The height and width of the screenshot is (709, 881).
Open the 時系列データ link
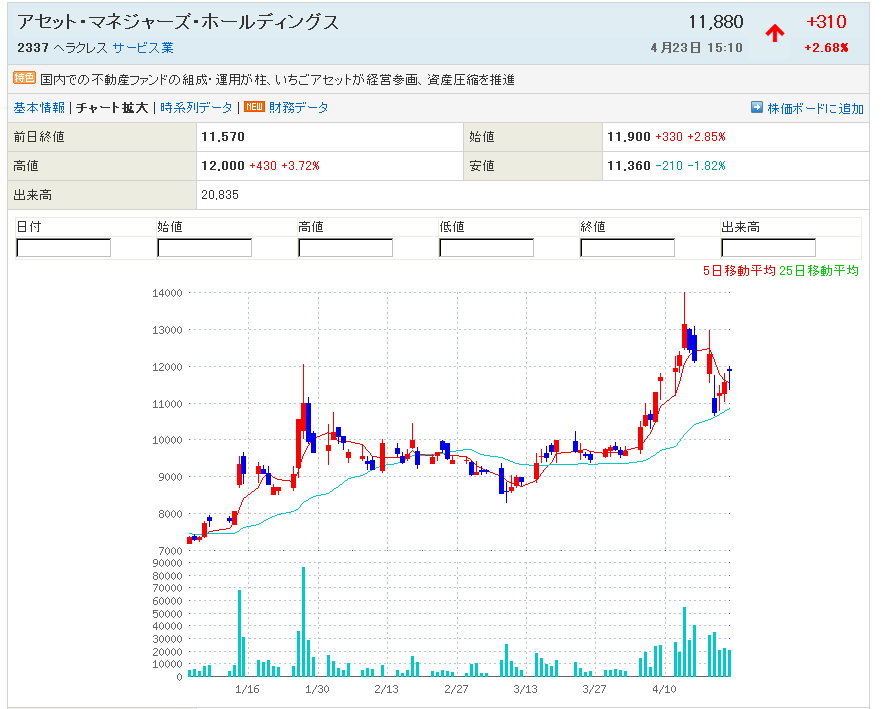196,107
